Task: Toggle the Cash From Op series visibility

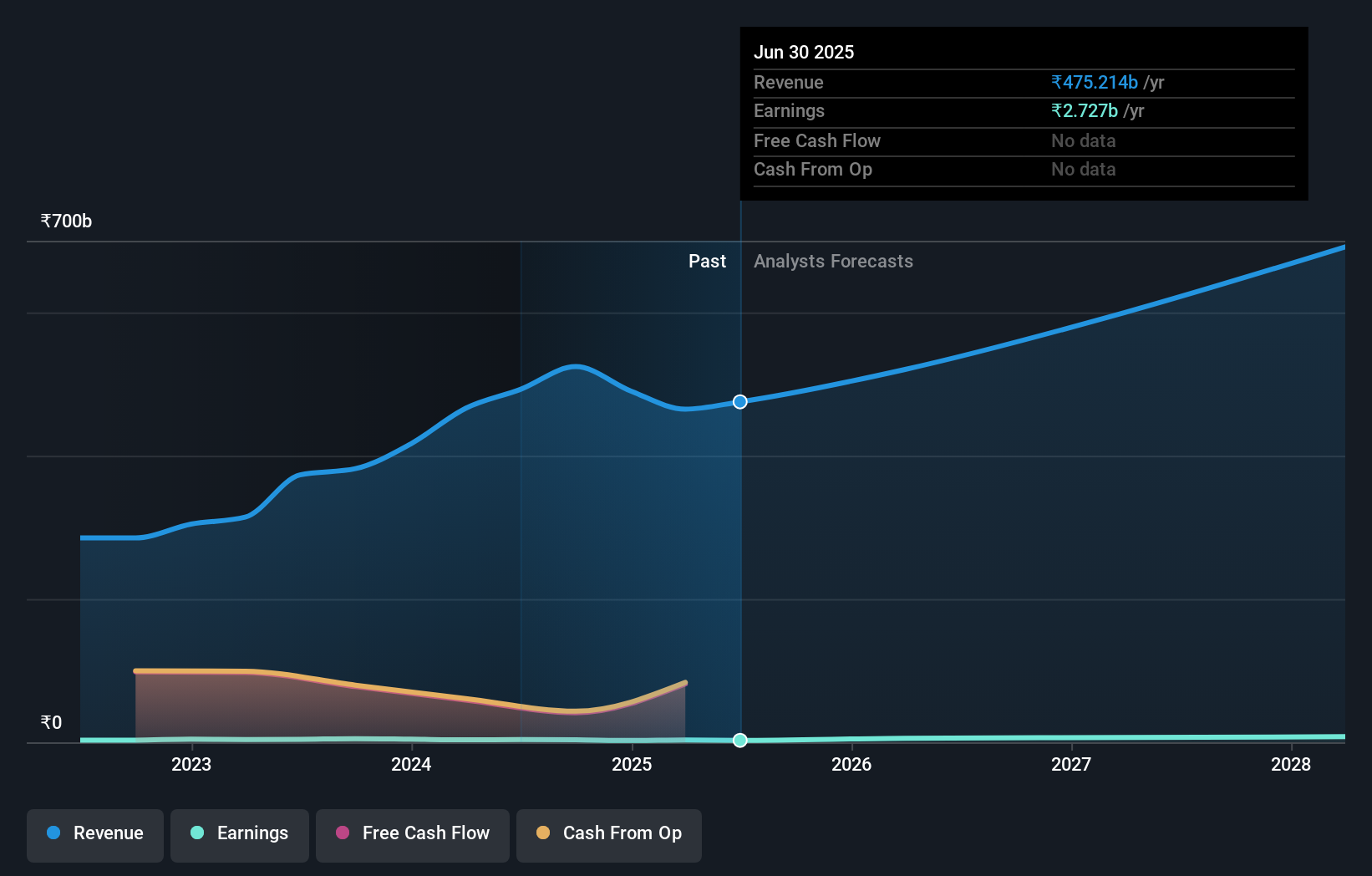Action: click(608, 834)
